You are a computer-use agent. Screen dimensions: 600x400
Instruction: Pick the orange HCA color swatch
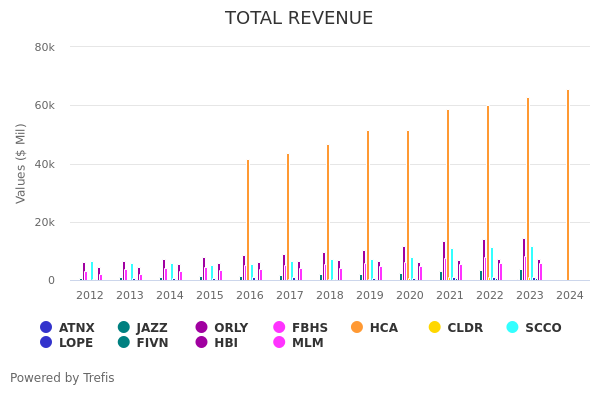click(x=357, y=328)
